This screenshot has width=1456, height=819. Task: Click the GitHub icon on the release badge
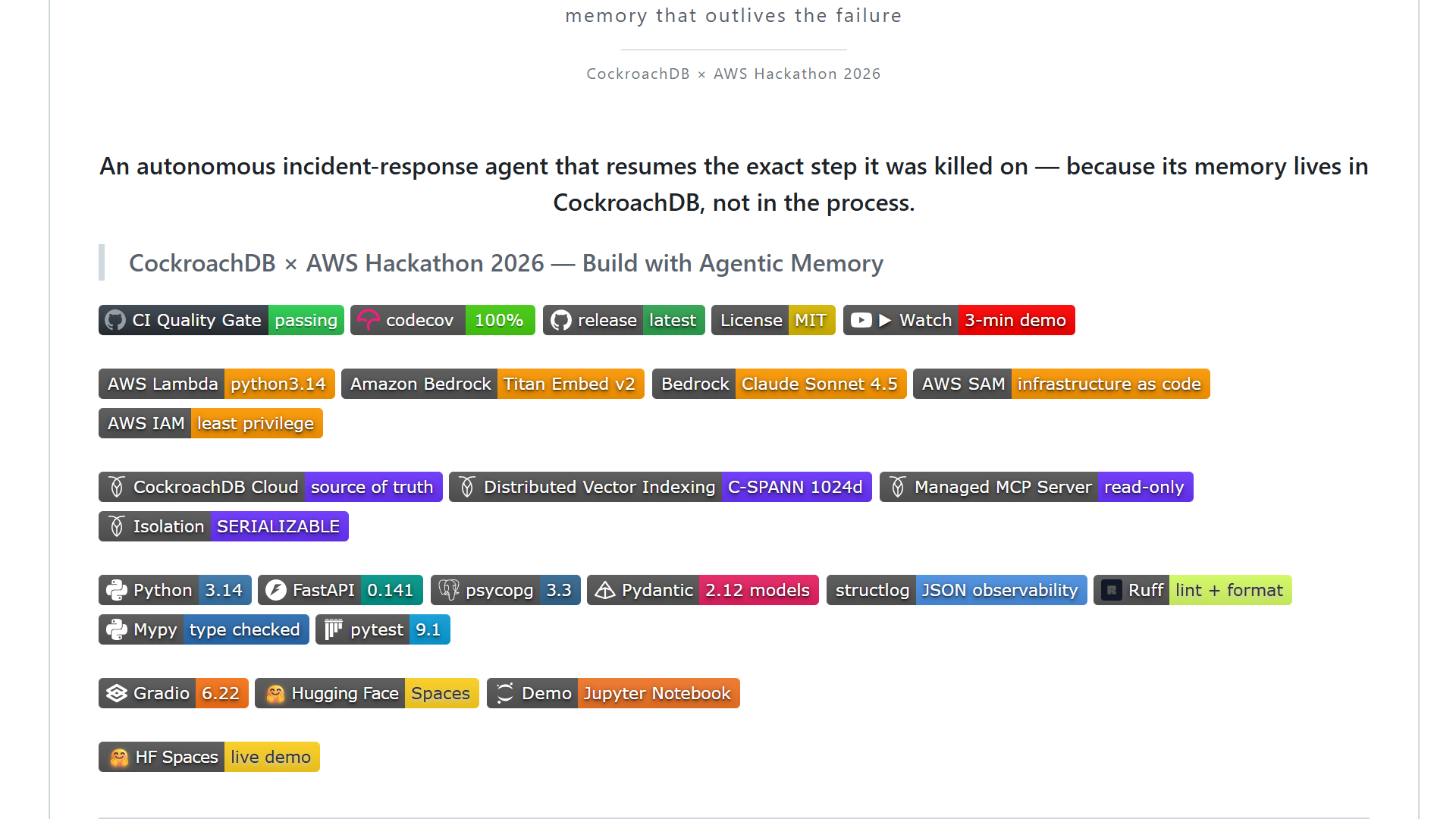[x=561, y=320]
